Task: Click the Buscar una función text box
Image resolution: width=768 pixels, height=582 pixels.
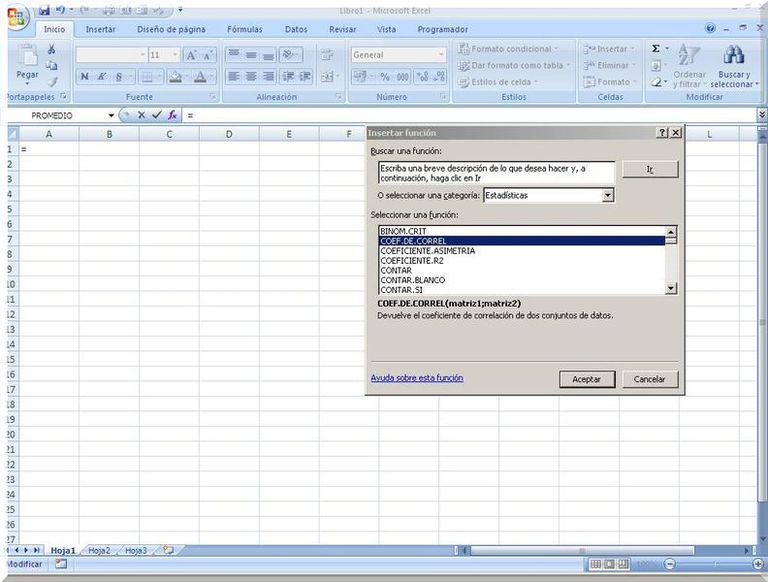Action: point(490,172)
